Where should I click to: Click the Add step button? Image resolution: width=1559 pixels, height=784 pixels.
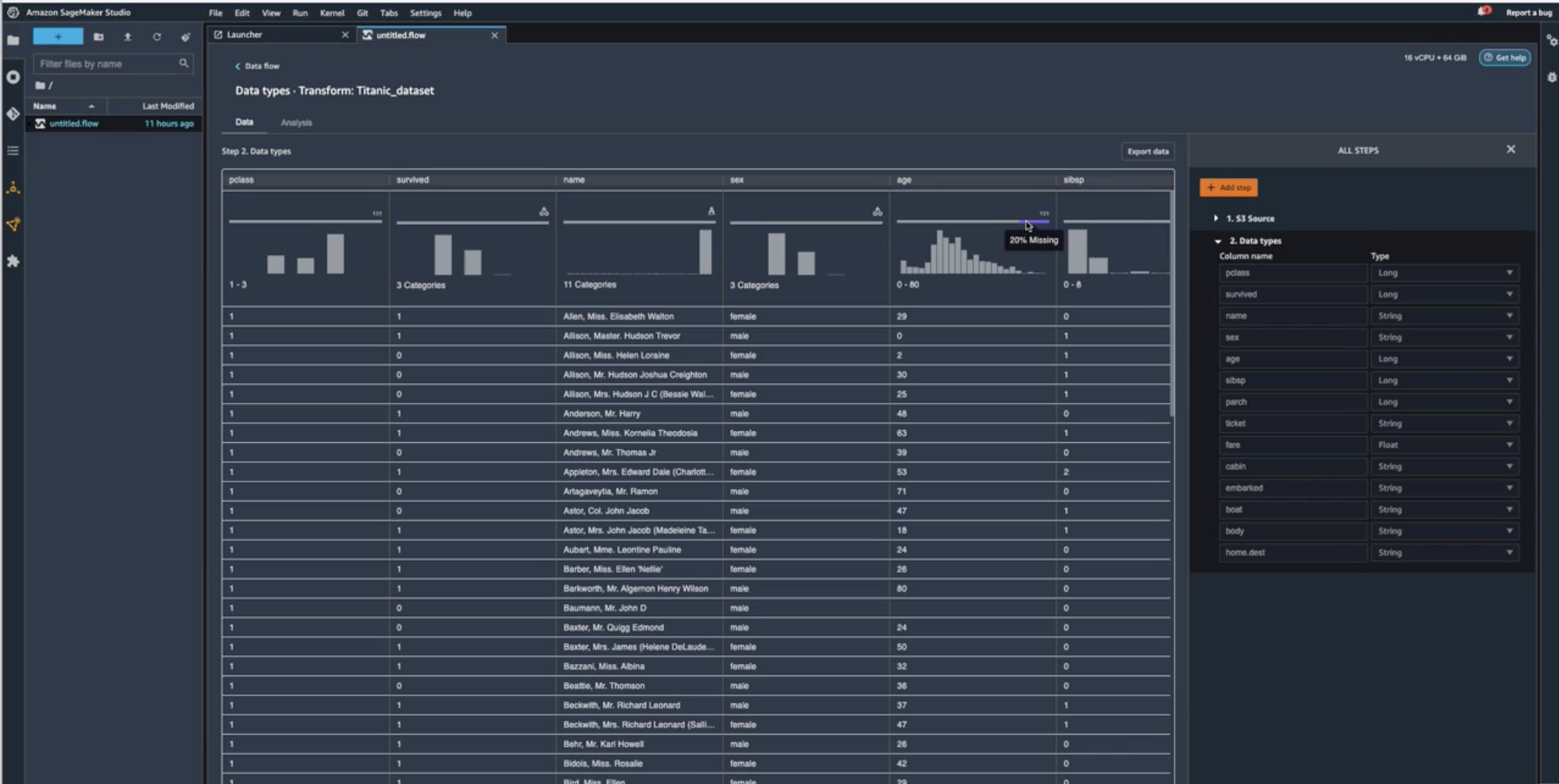[x=1229, y=188]
